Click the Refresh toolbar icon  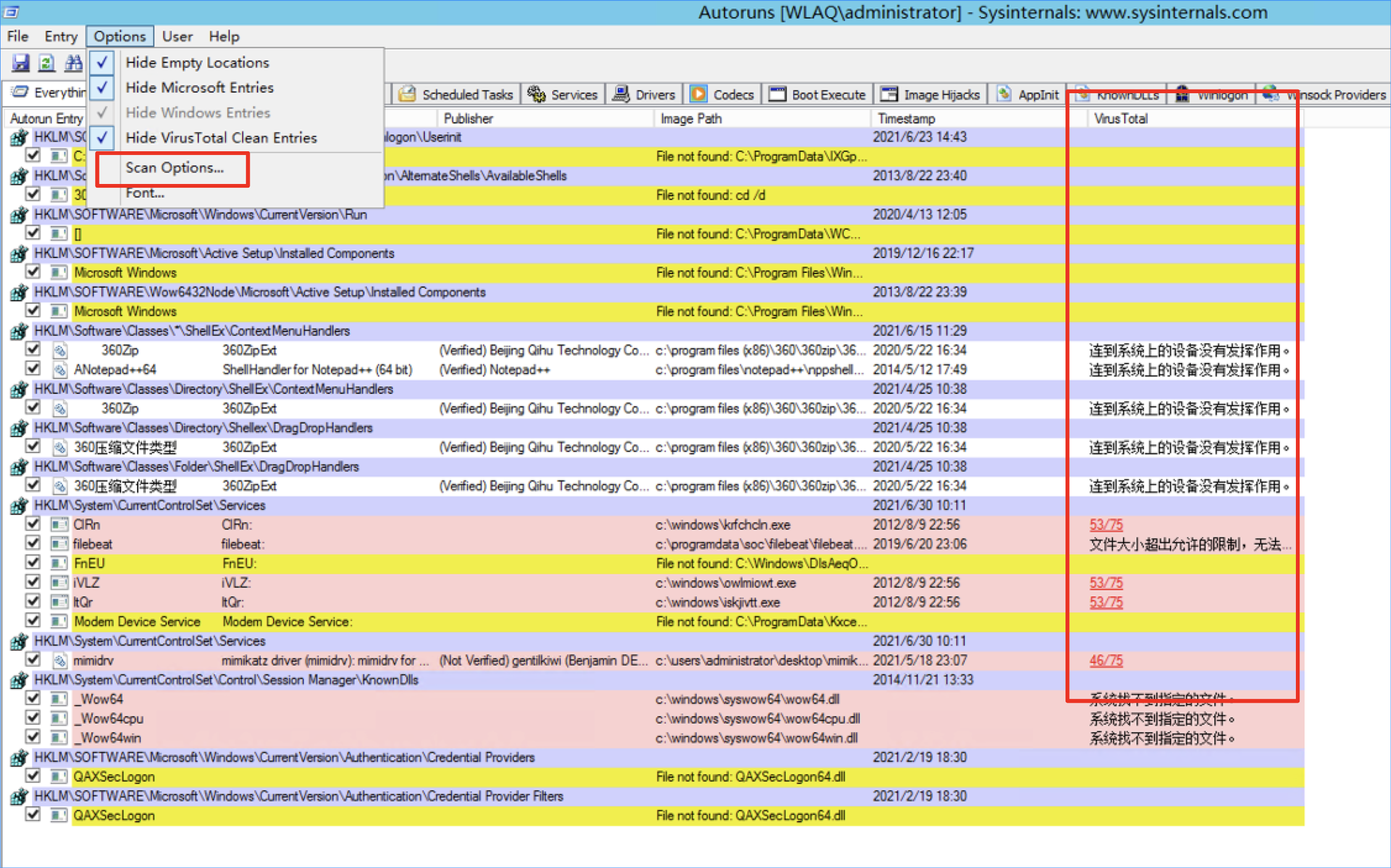(46, 62)
